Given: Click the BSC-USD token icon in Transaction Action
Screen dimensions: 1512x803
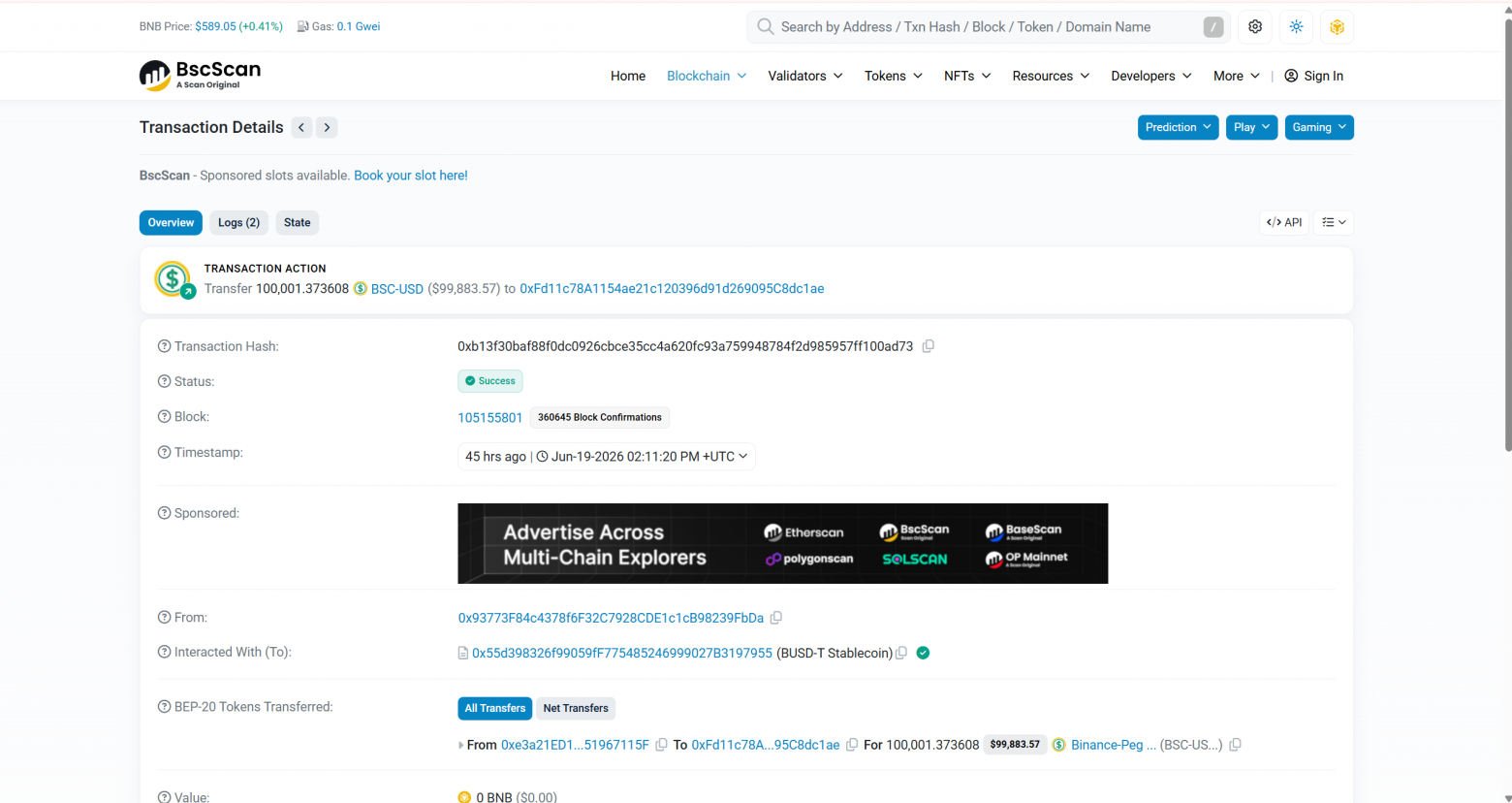Looking at the screenshot, I should point(361,289).
